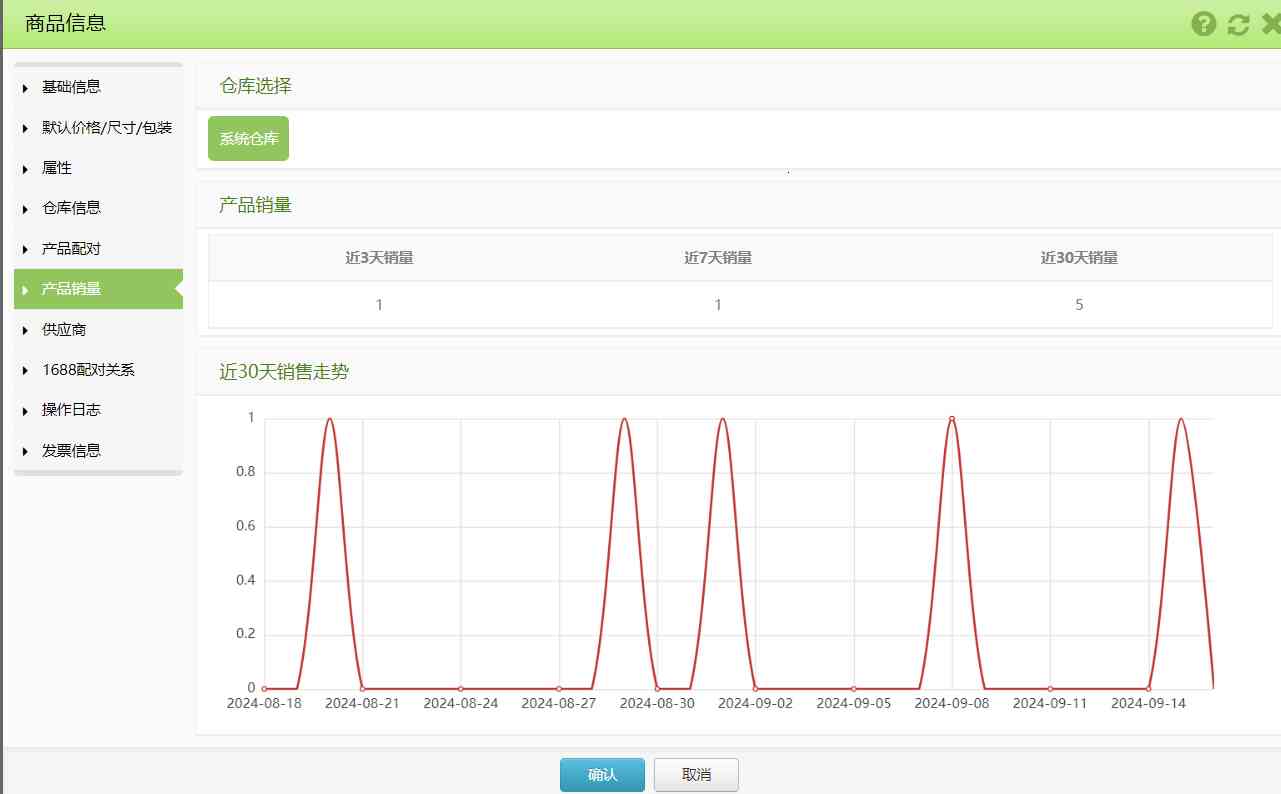Open the 基础信息 section
The height and width of the screenshot is (794, 1281).
(71, 87)
